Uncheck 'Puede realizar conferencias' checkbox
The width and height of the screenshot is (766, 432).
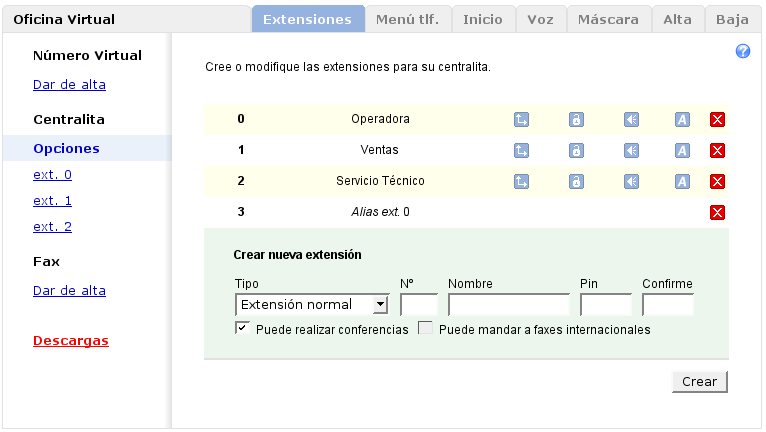(x=241, y=328)
